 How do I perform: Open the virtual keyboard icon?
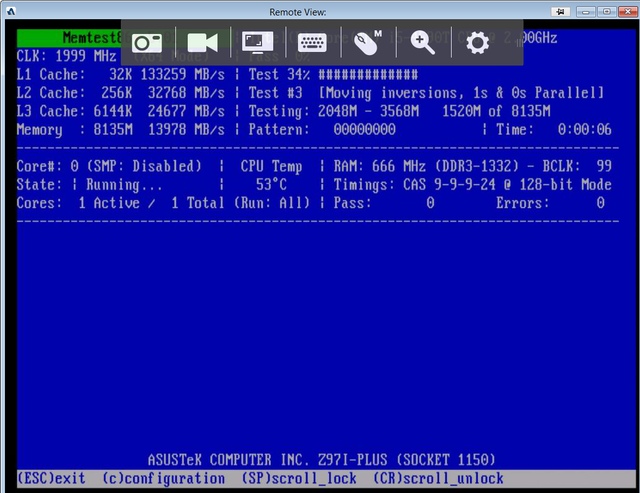tap(312, 42)
